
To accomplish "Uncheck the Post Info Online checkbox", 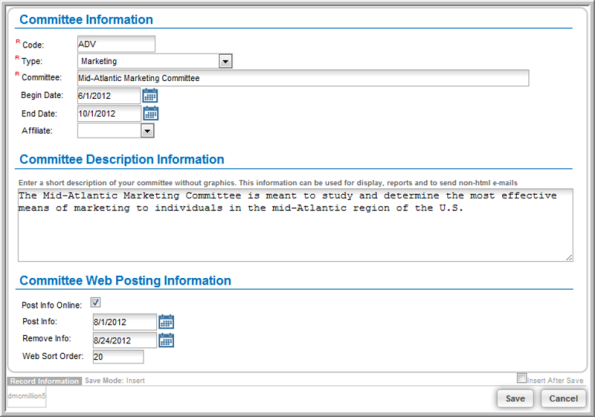I will pyautogui.click(x=95, y=302).
